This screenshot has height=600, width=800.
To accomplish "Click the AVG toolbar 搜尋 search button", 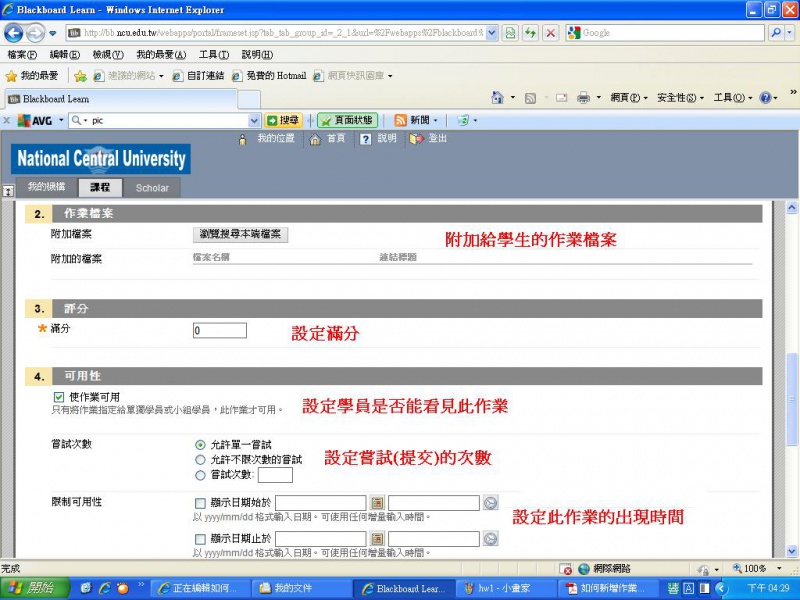I will pos(283,120).
